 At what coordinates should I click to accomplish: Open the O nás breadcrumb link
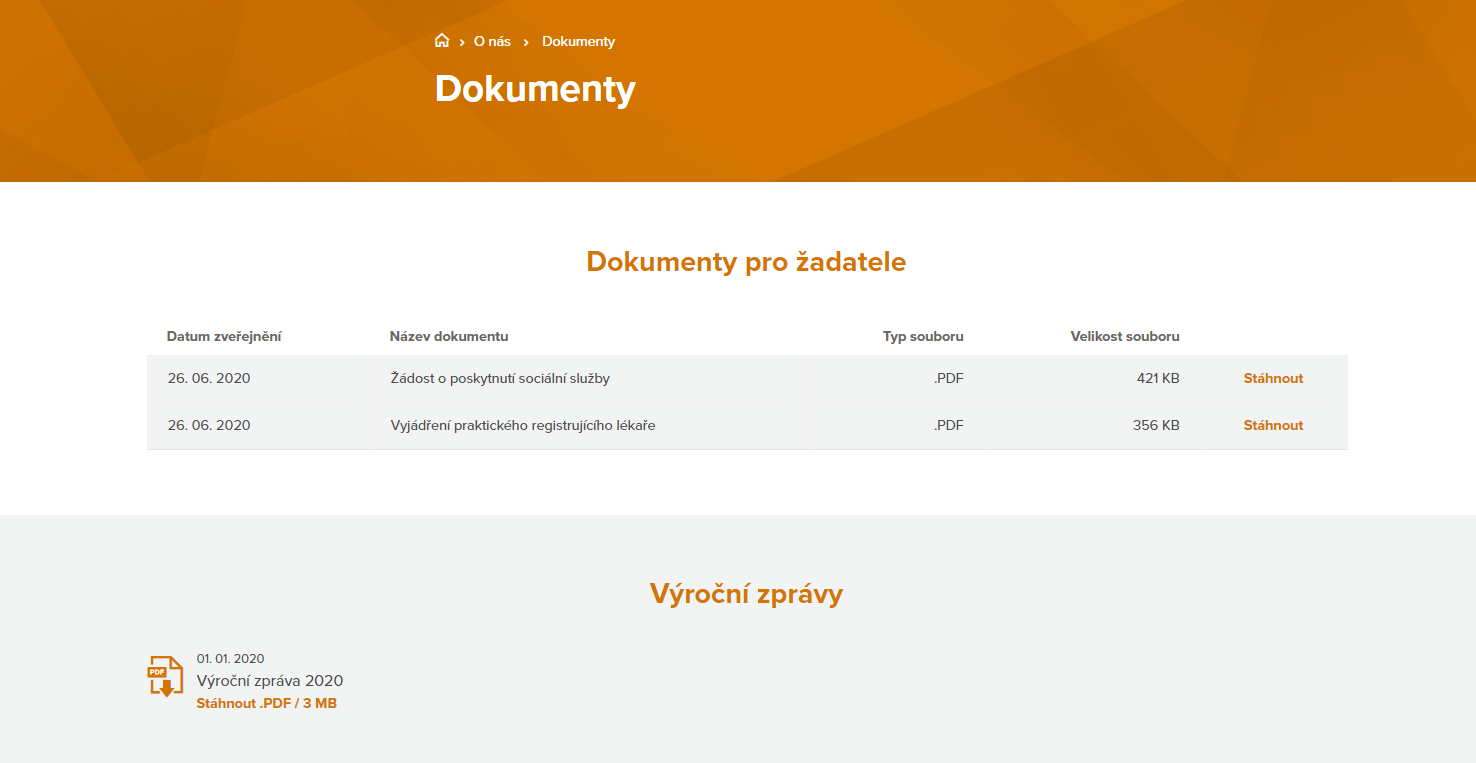[492, 41]
